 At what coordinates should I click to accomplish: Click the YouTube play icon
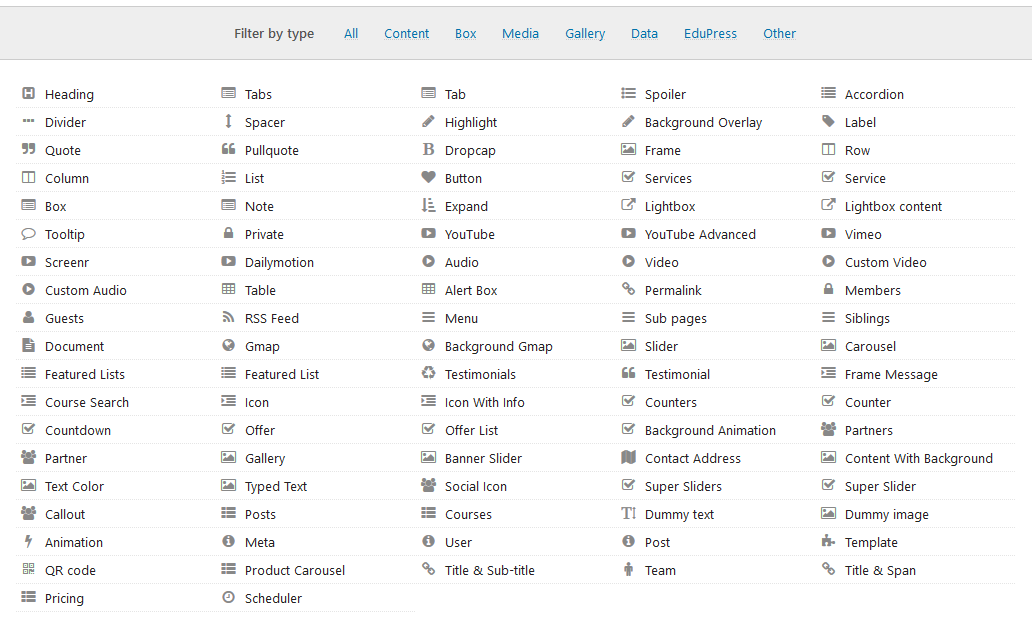click(x=428, y=233)
